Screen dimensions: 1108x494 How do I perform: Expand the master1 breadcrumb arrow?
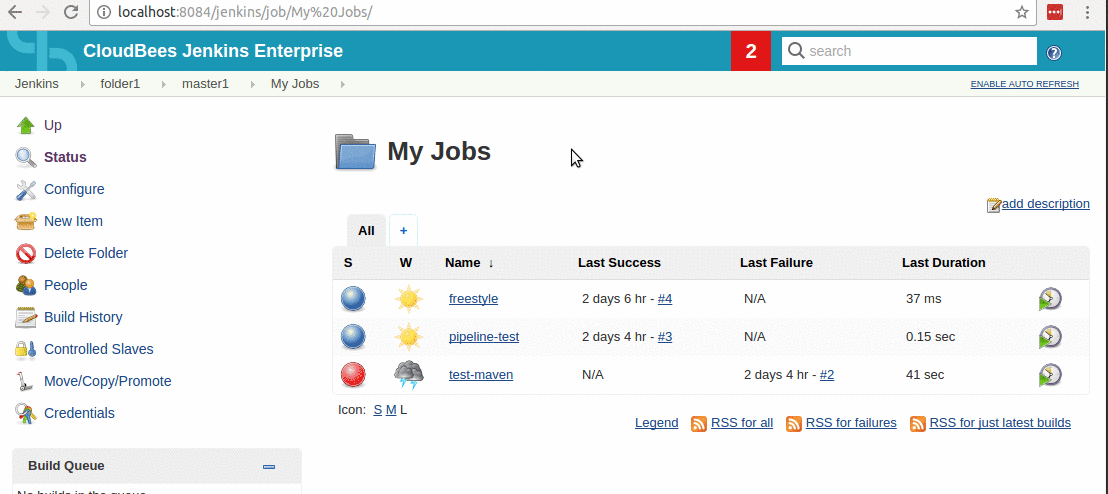tap(252, 84)
